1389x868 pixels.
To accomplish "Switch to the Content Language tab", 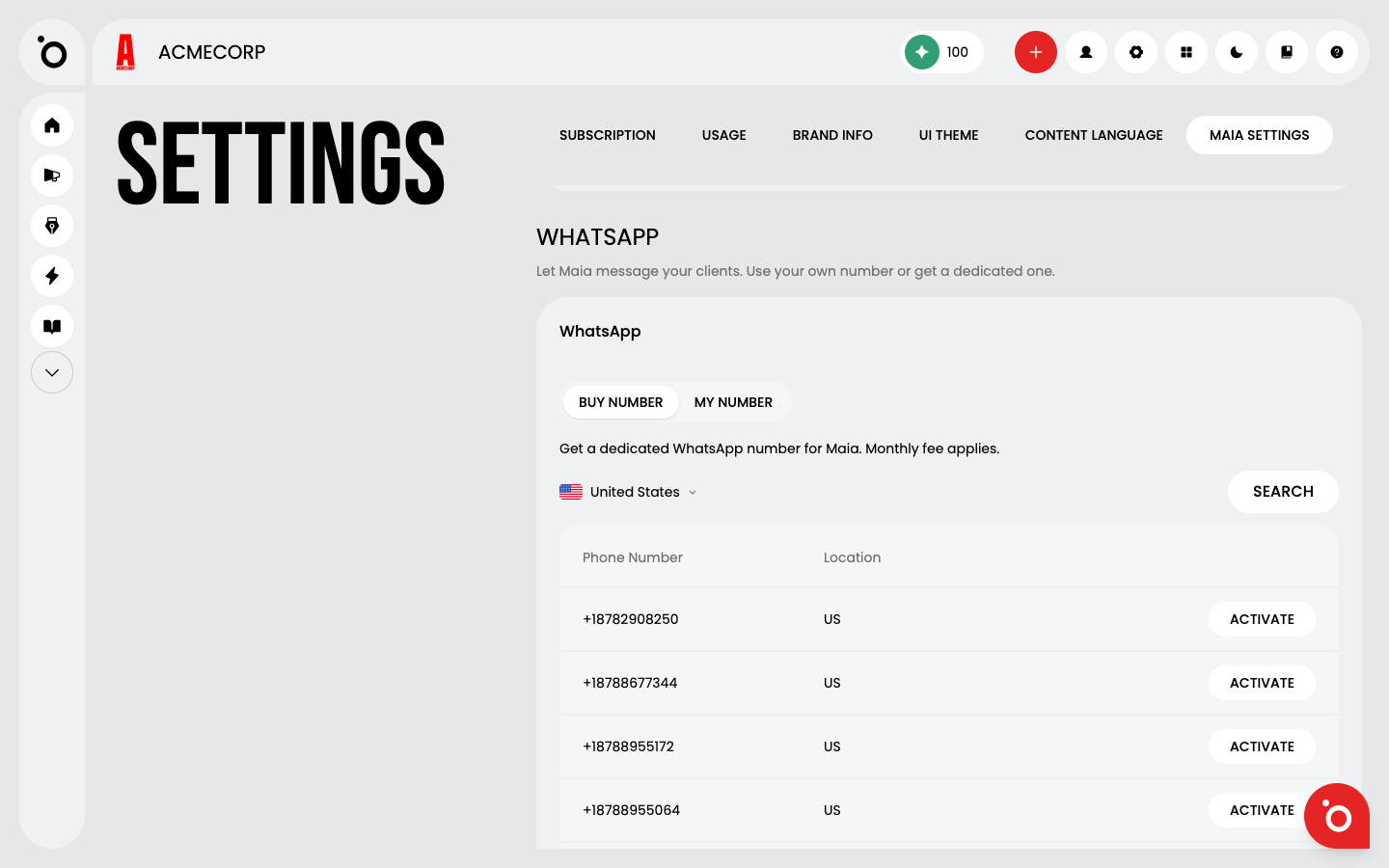I will [1094, 135].
